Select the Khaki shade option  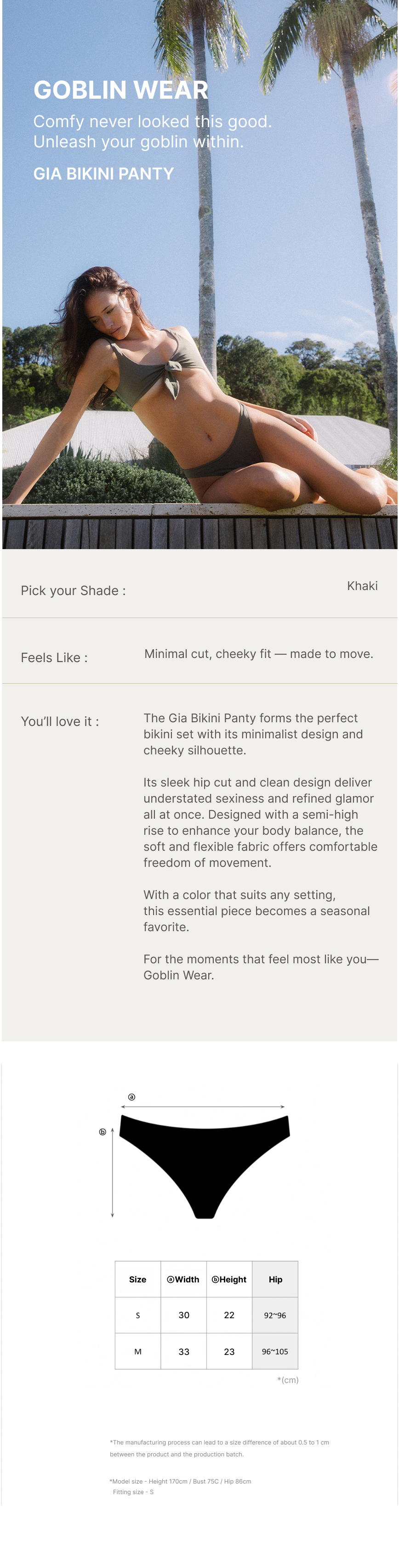pos(362,585)
